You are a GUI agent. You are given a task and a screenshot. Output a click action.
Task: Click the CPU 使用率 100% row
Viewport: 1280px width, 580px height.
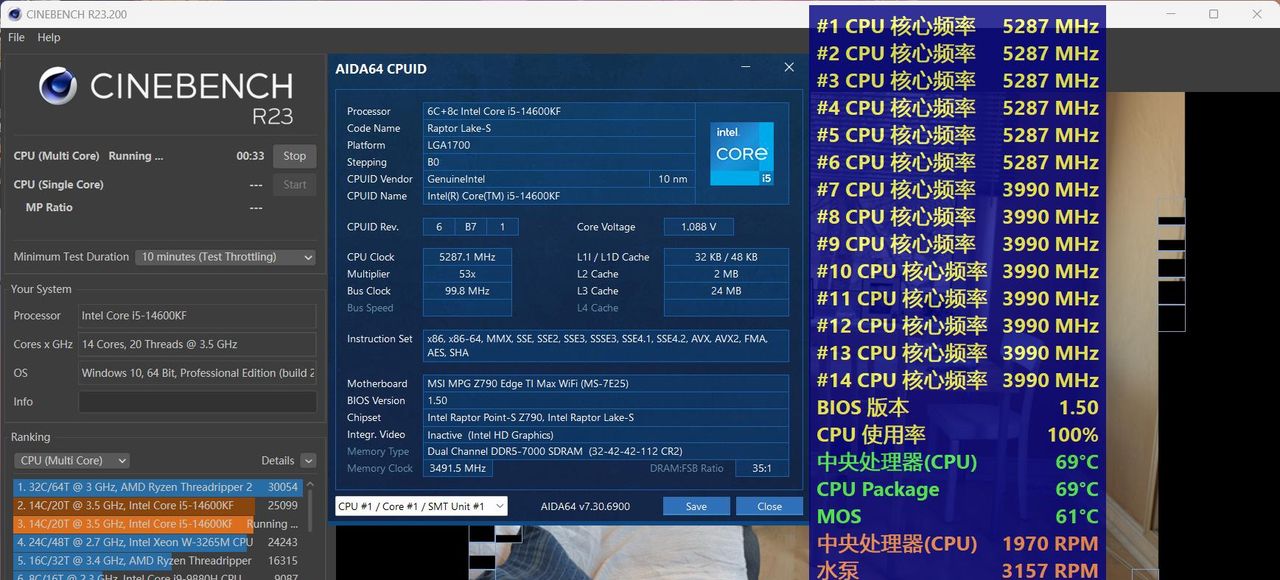click(958, 435)
